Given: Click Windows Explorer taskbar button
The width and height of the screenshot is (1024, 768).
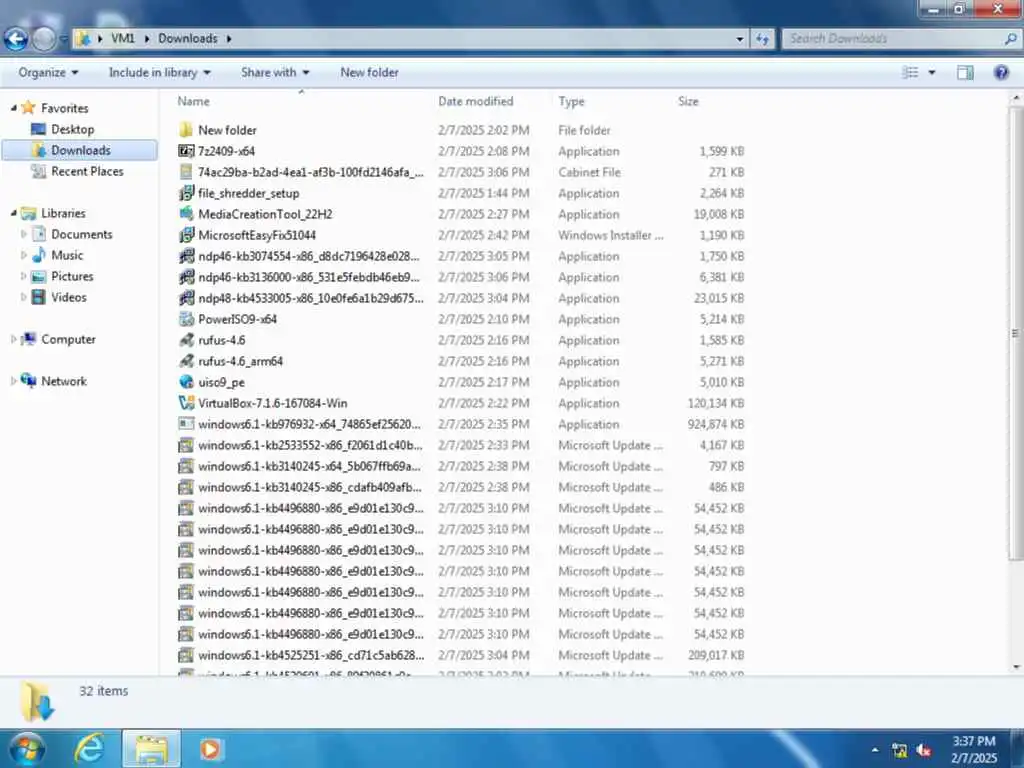Looking at the screenshot, I should pyautogui.click(x=151, y=748).
